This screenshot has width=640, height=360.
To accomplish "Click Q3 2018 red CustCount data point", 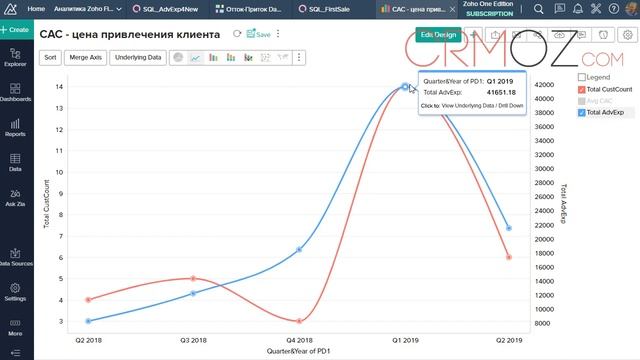I will [x=193, y=278].
